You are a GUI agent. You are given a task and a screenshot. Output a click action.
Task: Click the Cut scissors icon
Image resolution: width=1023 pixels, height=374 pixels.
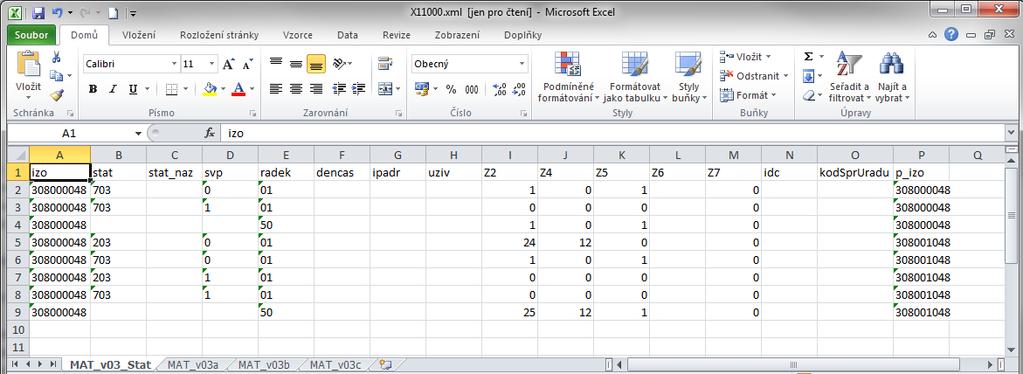coord(56,57)
